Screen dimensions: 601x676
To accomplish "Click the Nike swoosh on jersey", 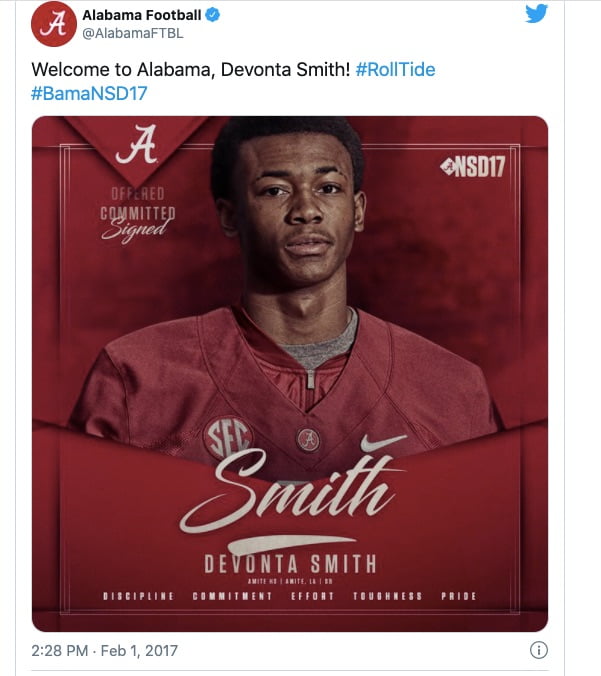I will coord(383,442).
